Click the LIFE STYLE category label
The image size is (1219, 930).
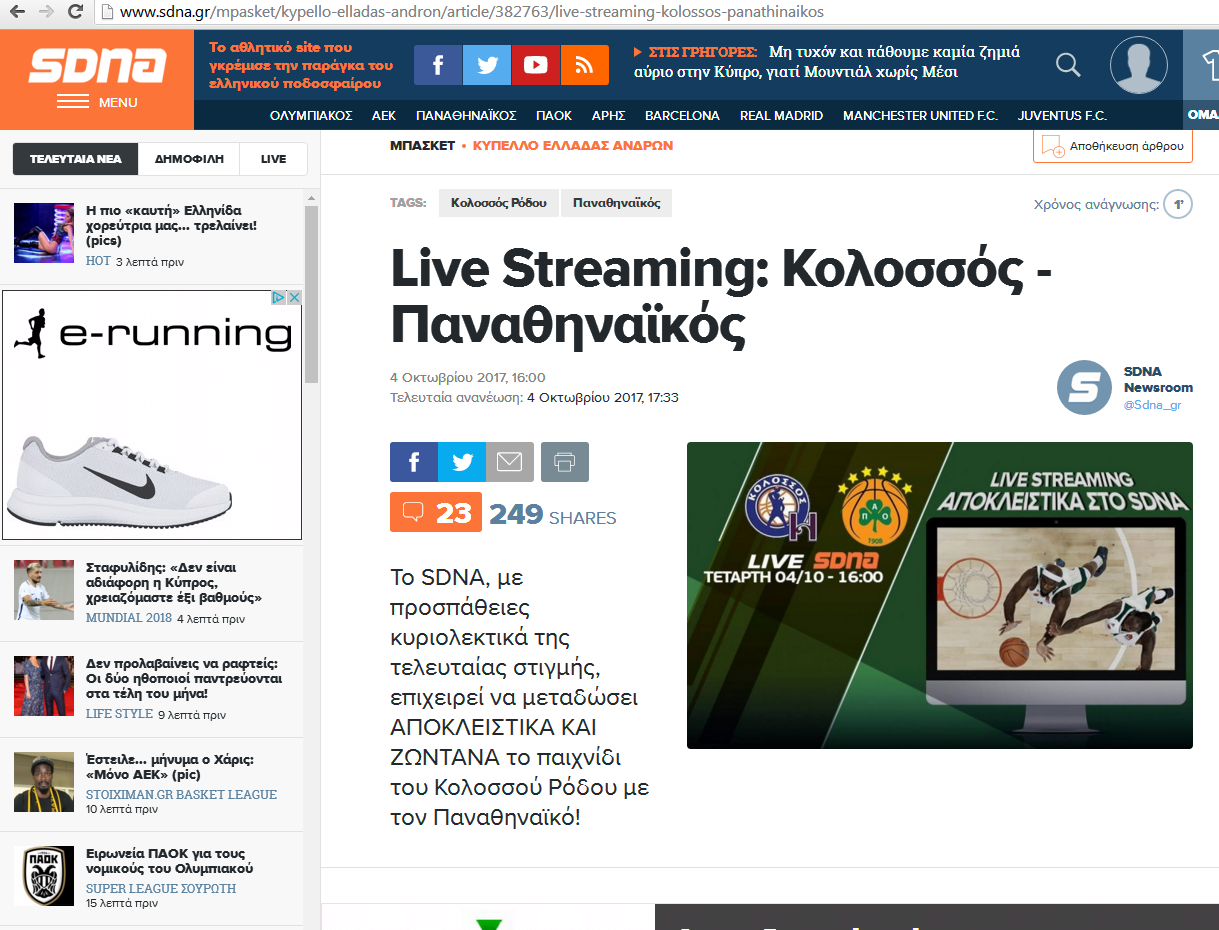[119, 714]
